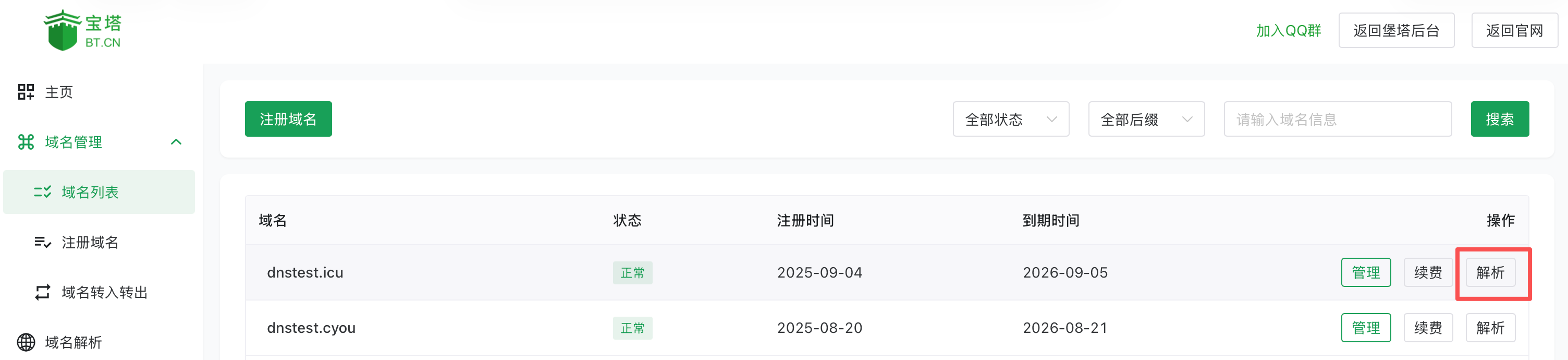Click the BT.CN castle logo
The width and height of the screenshot is (1568, 360).
pyautogui.click(x=63, y=30)
